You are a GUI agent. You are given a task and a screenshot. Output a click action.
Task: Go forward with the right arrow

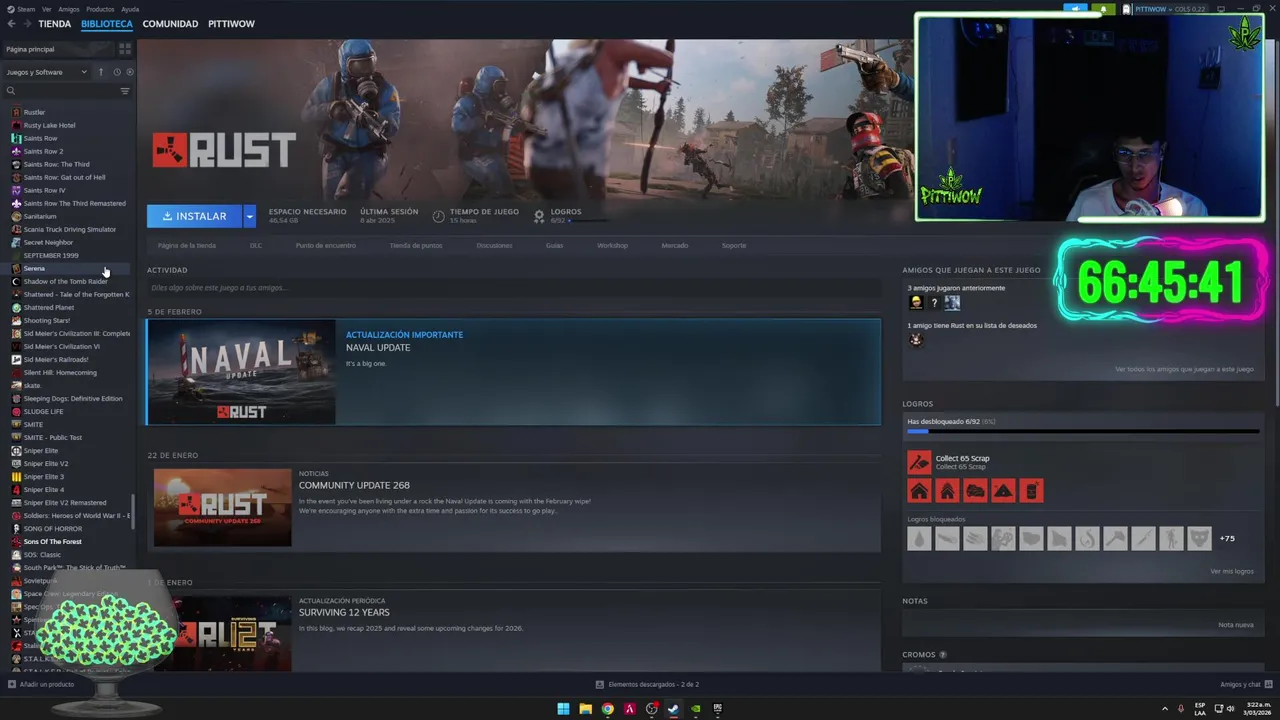tap(26, 23)
